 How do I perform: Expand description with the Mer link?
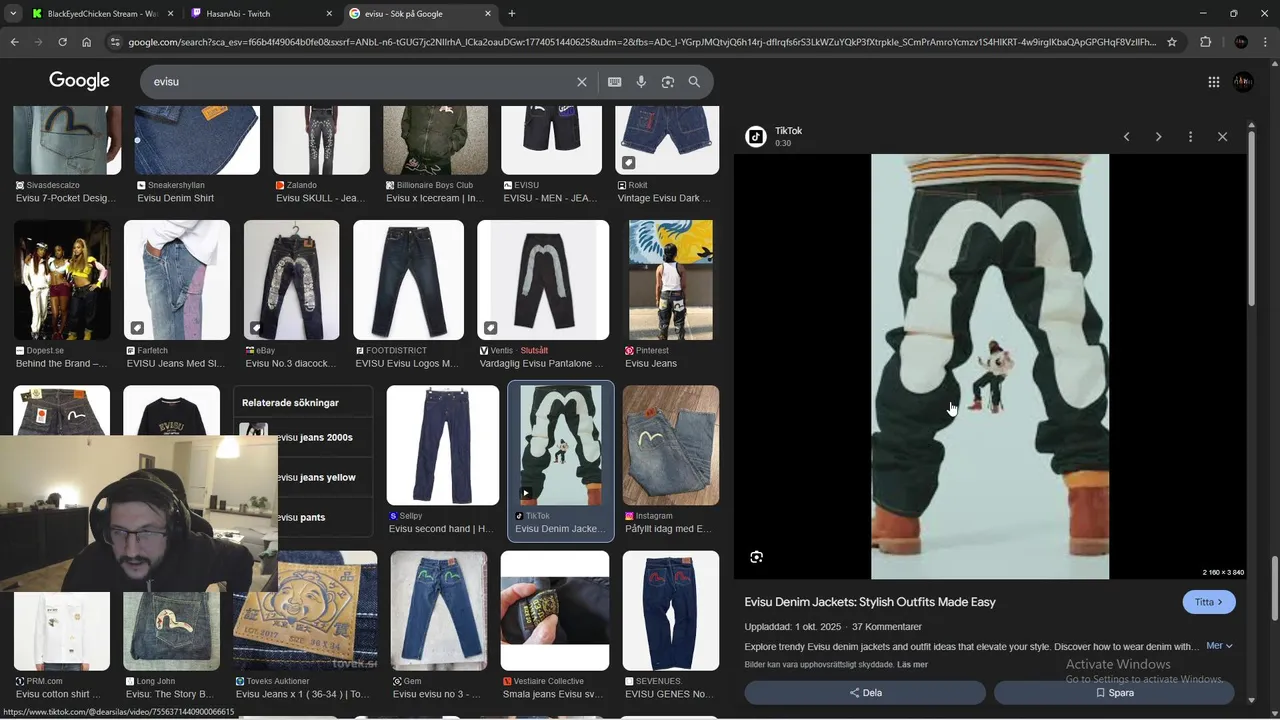point(1219,646)
